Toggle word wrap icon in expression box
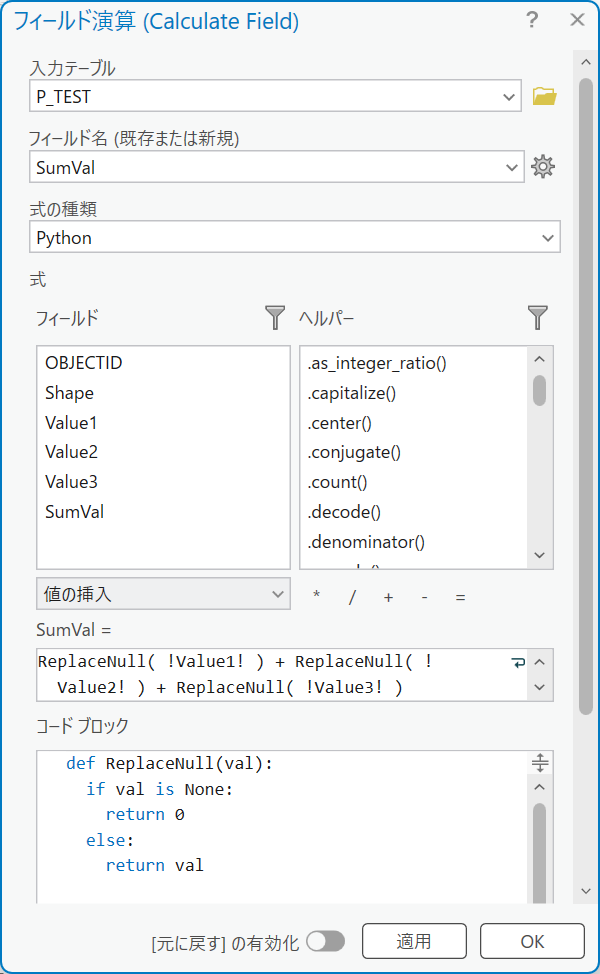600x974 pixels. [517, 662]
